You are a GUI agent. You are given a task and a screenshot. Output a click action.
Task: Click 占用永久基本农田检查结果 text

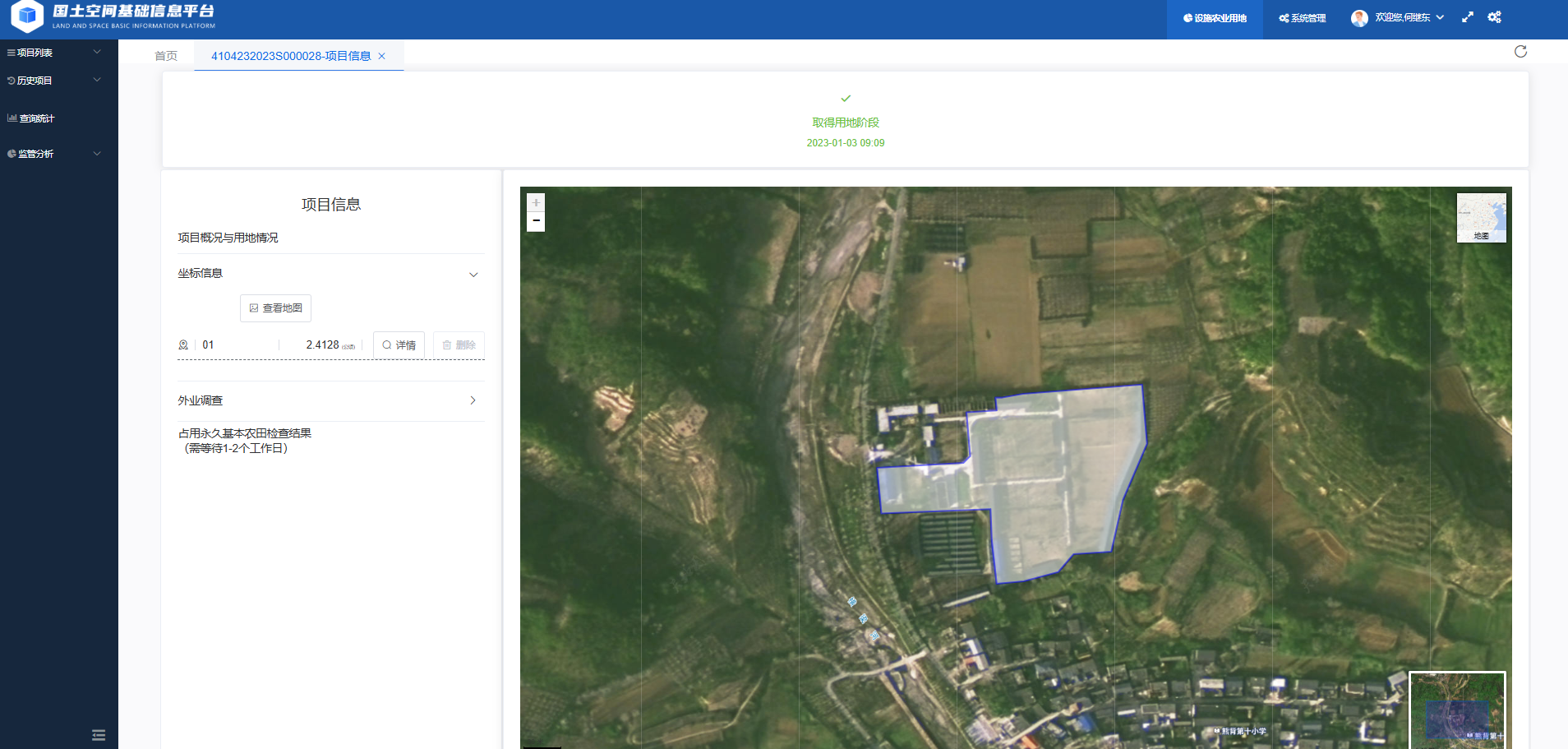245,433
